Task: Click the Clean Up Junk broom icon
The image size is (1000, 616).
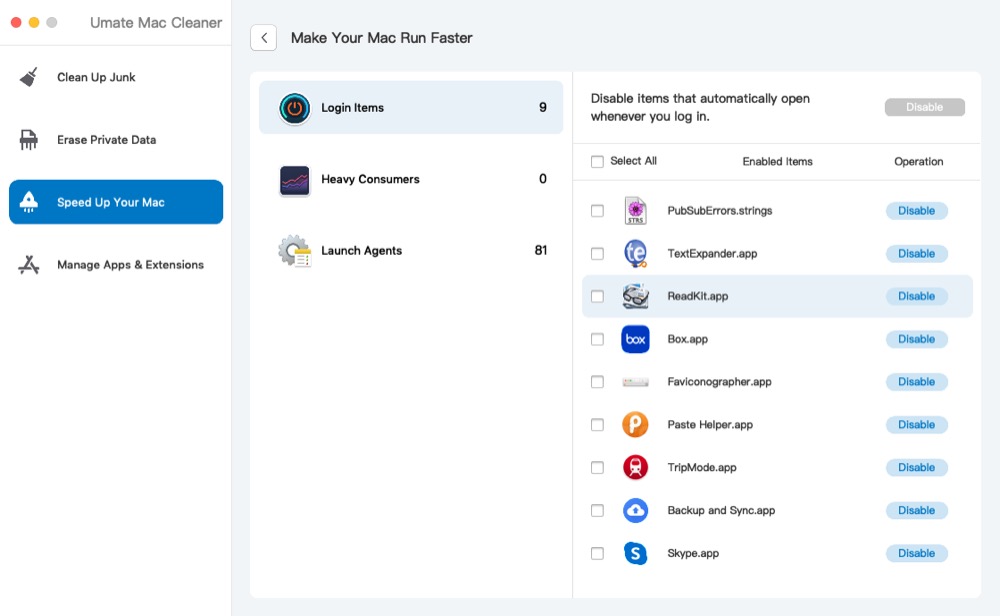Action: point(29,77)
